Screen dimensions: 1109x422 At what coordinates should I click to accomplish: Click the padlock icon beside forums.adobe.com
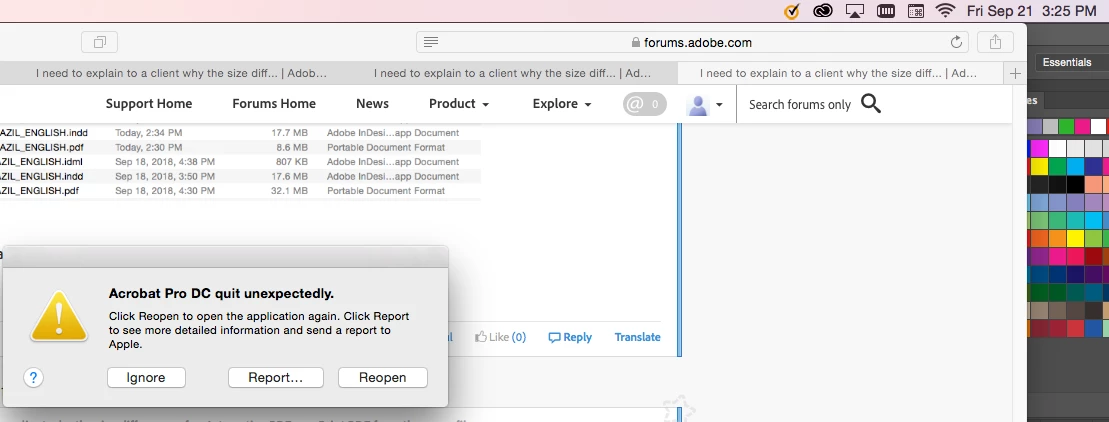635,42
